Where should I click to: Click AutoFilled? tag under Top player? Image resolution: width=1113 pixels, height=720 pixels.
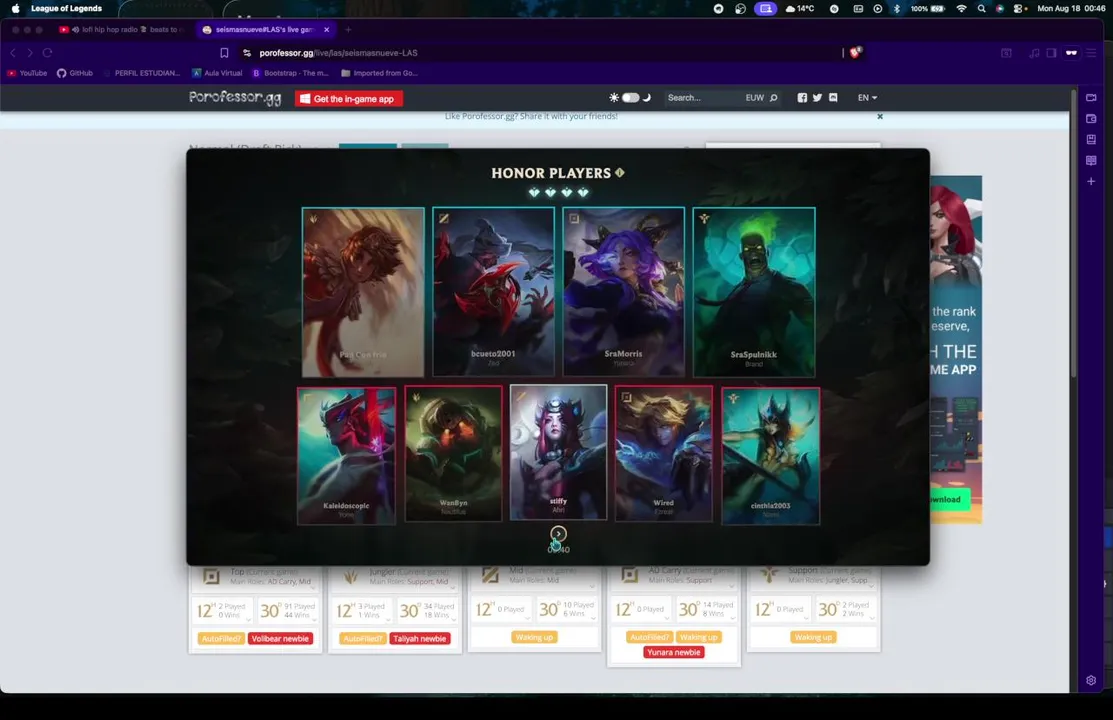pyautogui.click(x=221, y=638)
